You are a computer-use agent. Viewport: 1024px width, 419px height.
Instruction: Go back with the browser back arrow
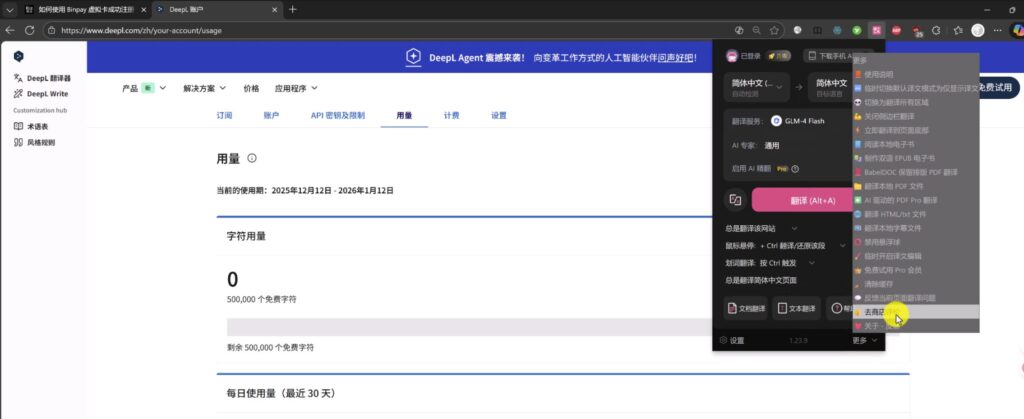click(x=10, y=30)
